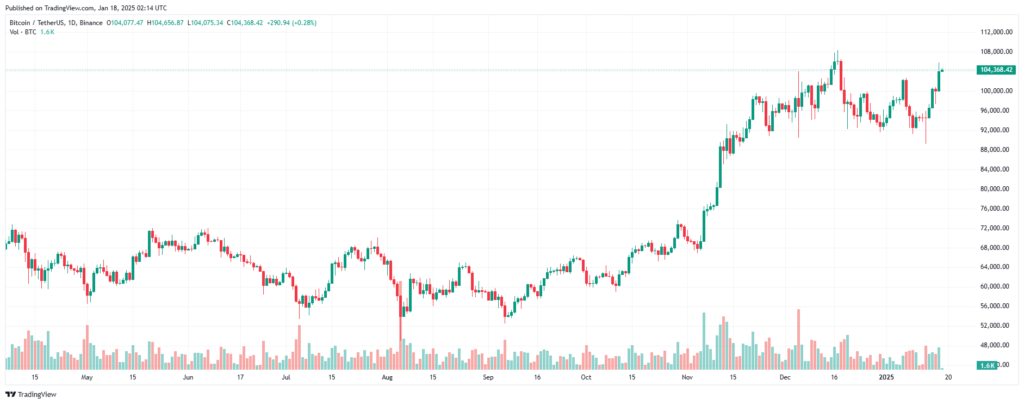Click the 64,000.00 price axis label
Viewport: 1024px width, 404px height.
996,267
